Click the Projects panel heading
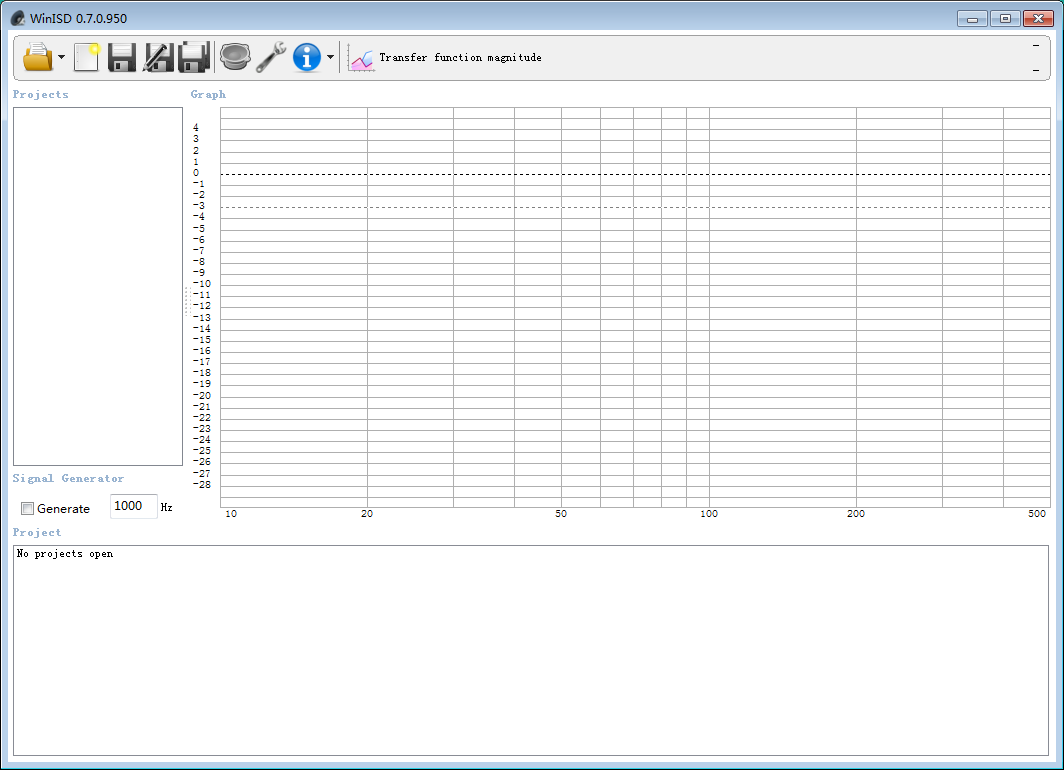The image size is (1064, 770). [41, 94]
